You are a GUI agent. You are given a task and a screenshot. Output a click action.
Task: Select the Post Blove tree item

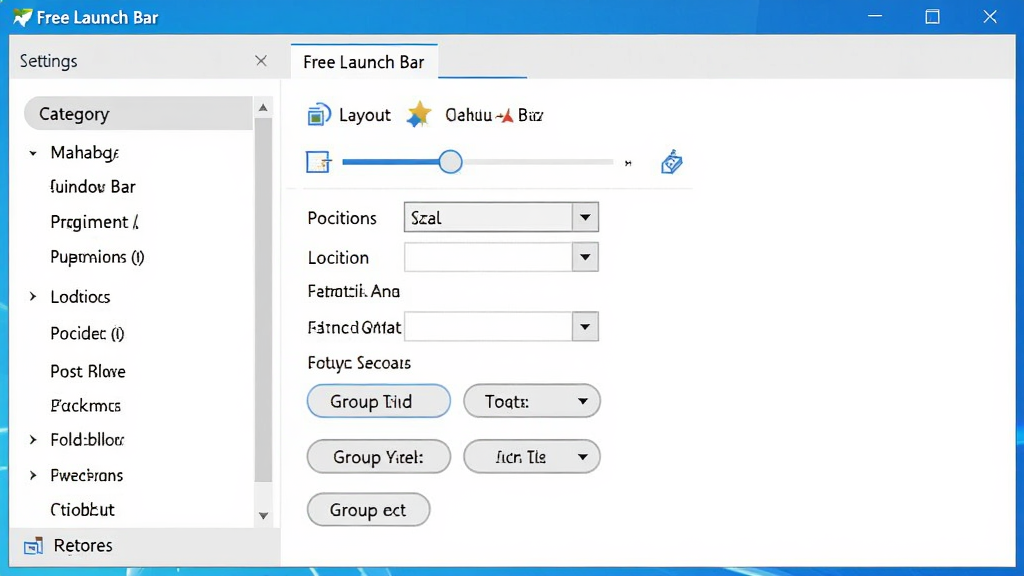click(88, 371)
